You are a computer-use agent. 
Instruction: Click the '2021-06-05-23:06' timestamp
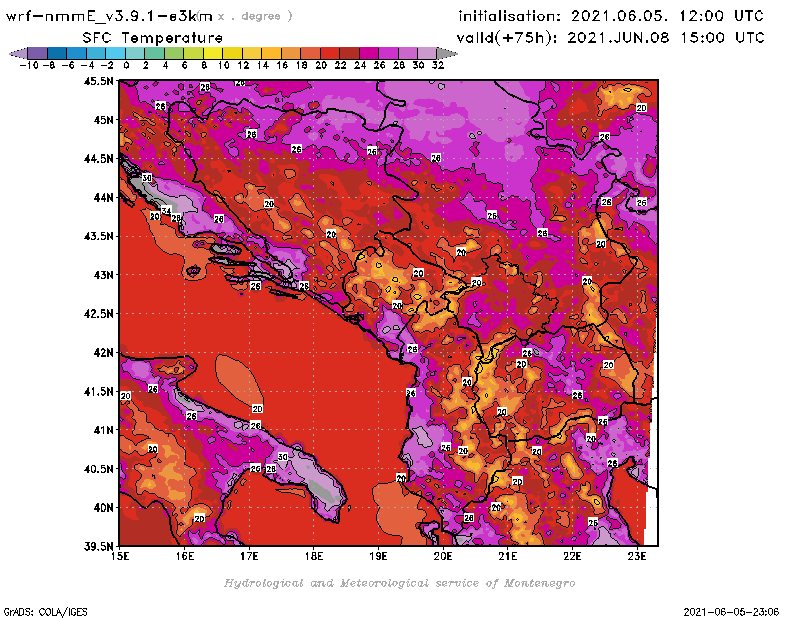coord(731,611)
